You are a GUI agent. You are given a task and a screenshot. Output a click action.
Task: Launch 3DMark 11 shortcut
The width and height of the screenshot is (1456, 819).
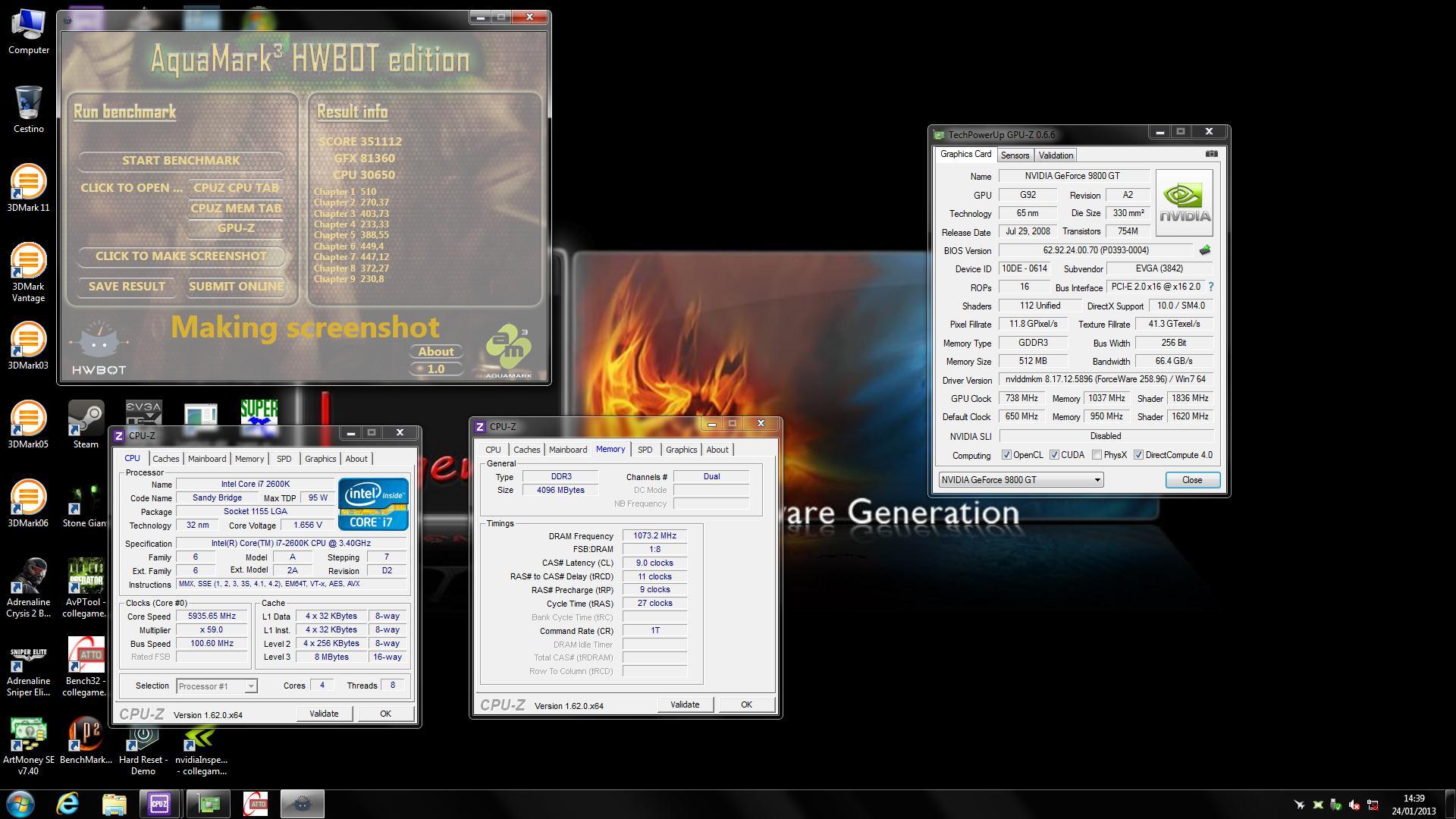[x=29, y=189]
